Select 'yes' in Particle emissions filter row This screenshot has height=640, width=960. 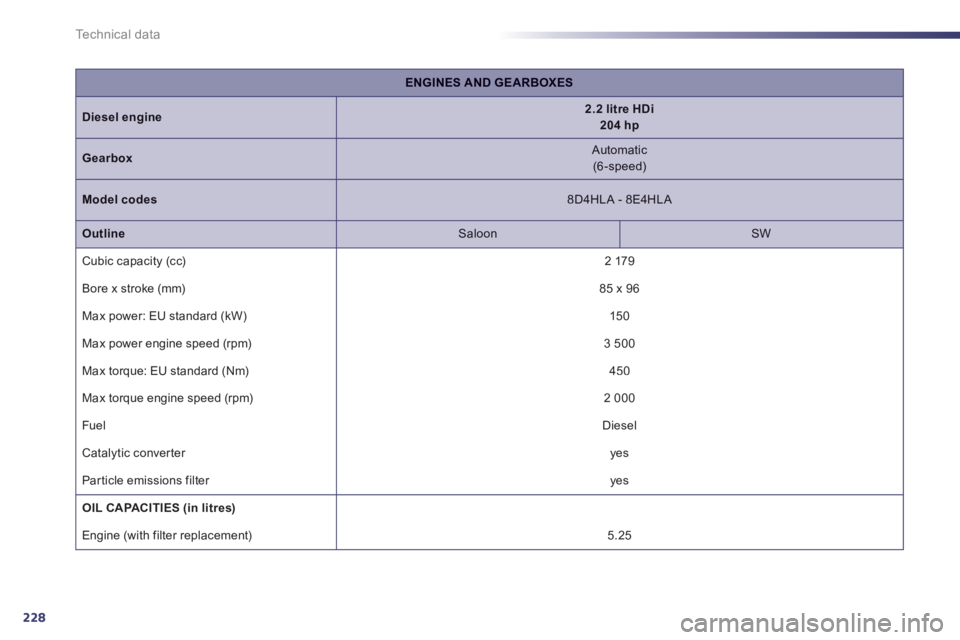click(x=619, y=481)
